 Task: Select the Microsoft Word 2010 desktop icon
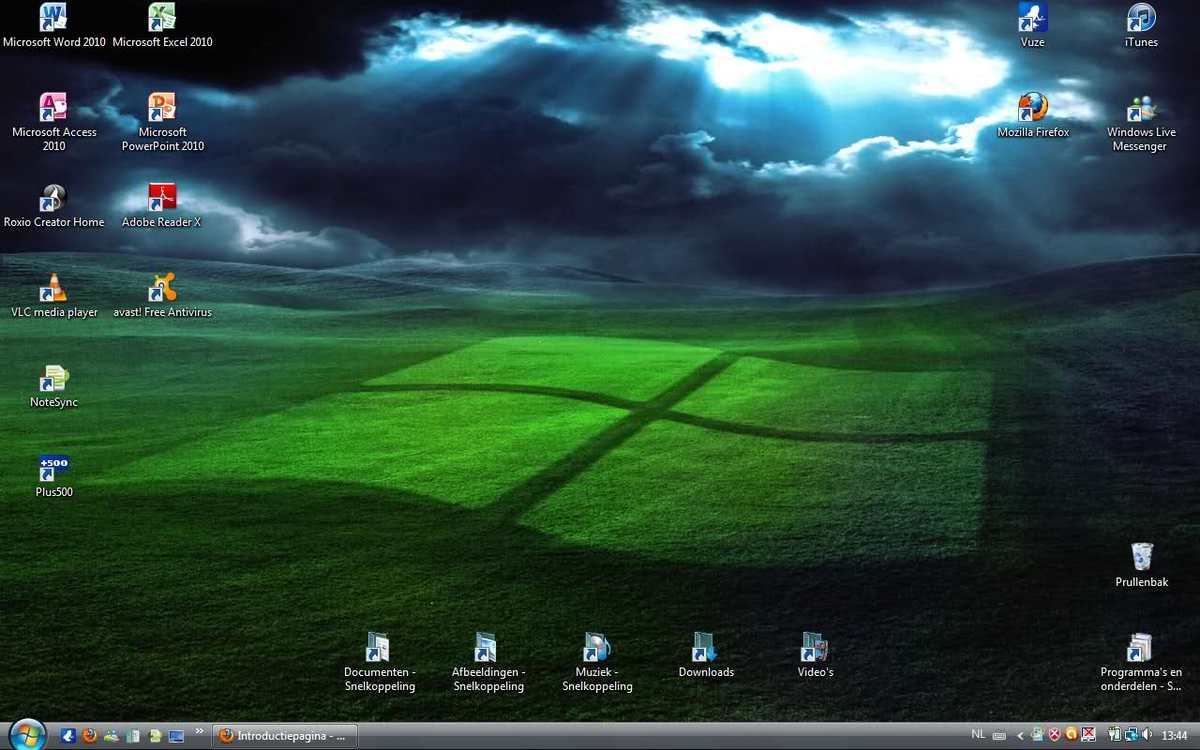[54, 18]
